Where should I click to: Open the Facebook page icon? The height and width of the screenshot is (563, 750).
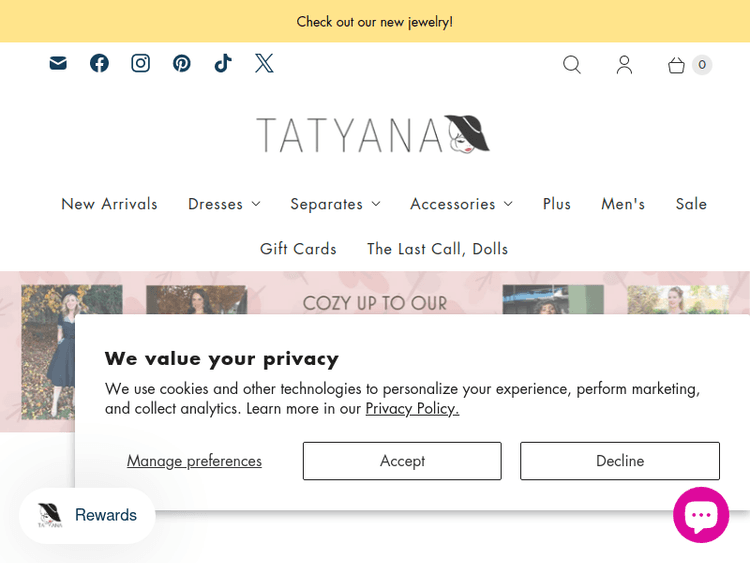(99, 64)
